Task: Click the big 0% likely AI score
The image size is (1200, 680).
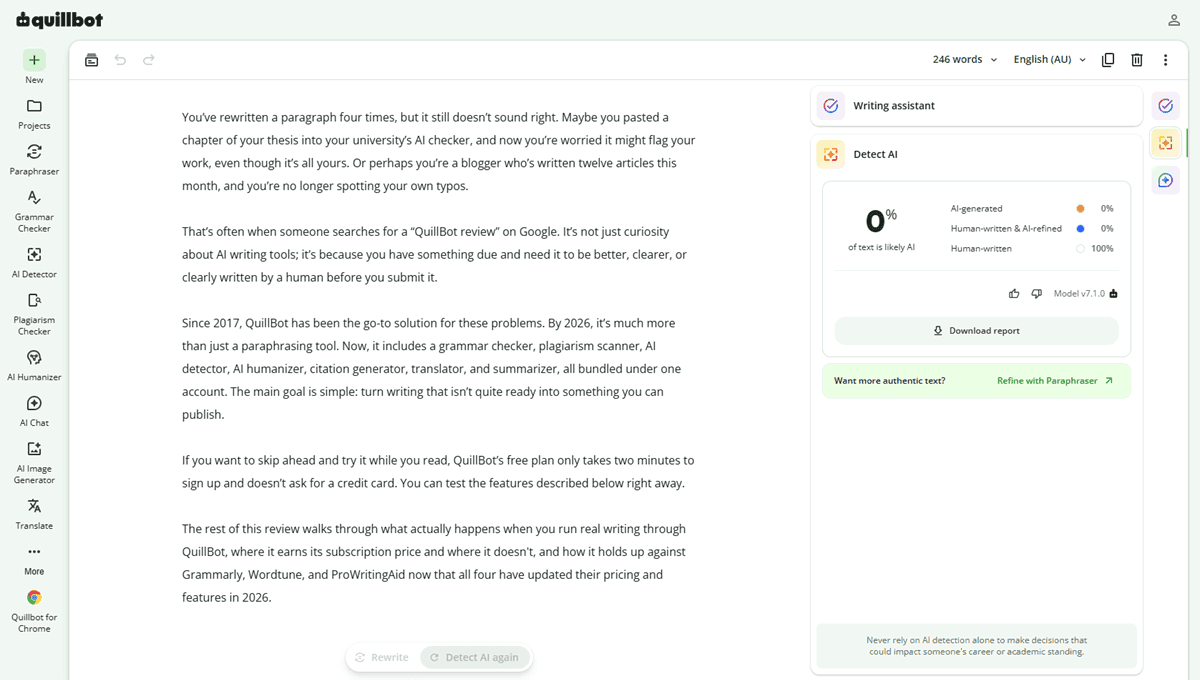Action: pyautogui.click(x=881, y=220)
